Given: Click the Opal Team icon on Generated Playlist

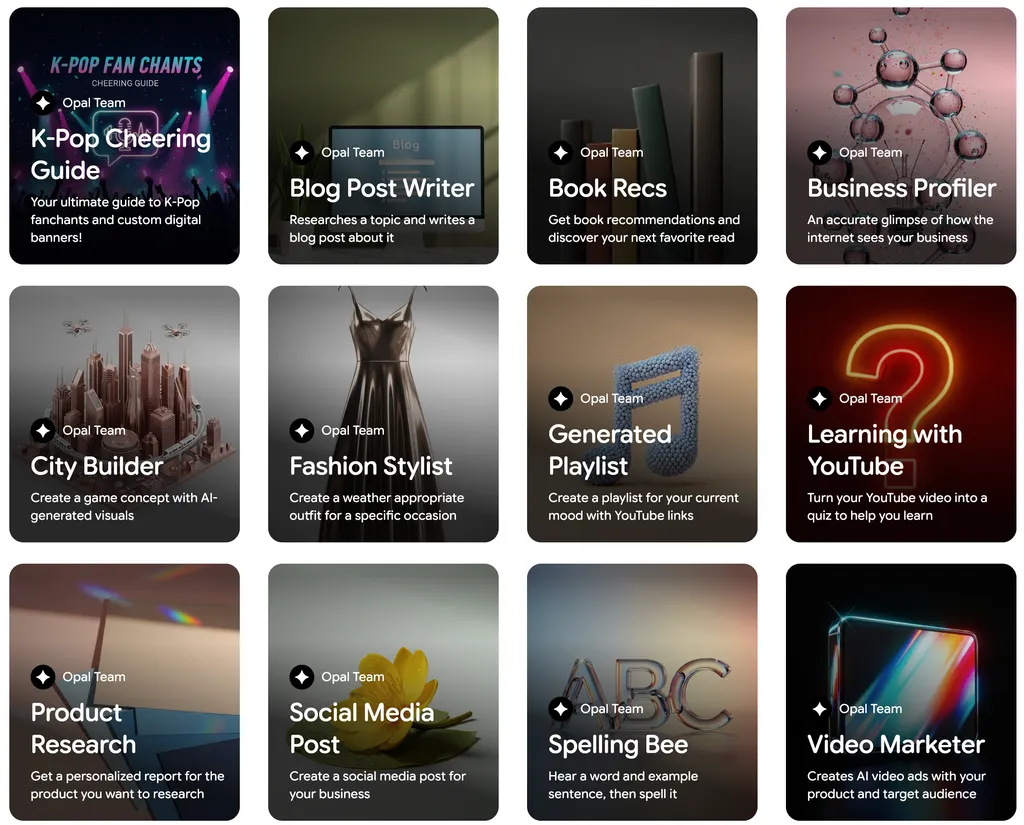Looking at the screenshot, I should pyautogui.click(x=561, y=399).
